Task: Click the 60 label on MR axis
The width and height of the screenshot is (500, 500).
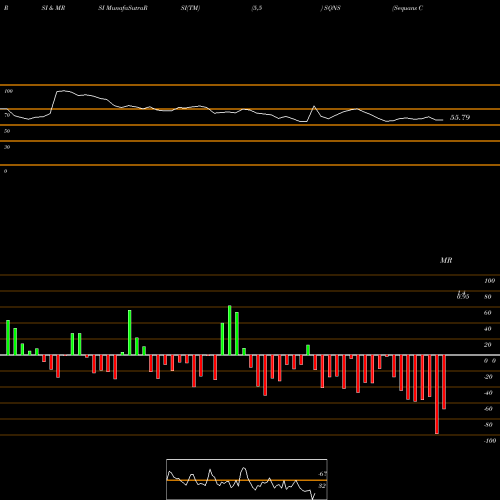Action: coord(488,313)
